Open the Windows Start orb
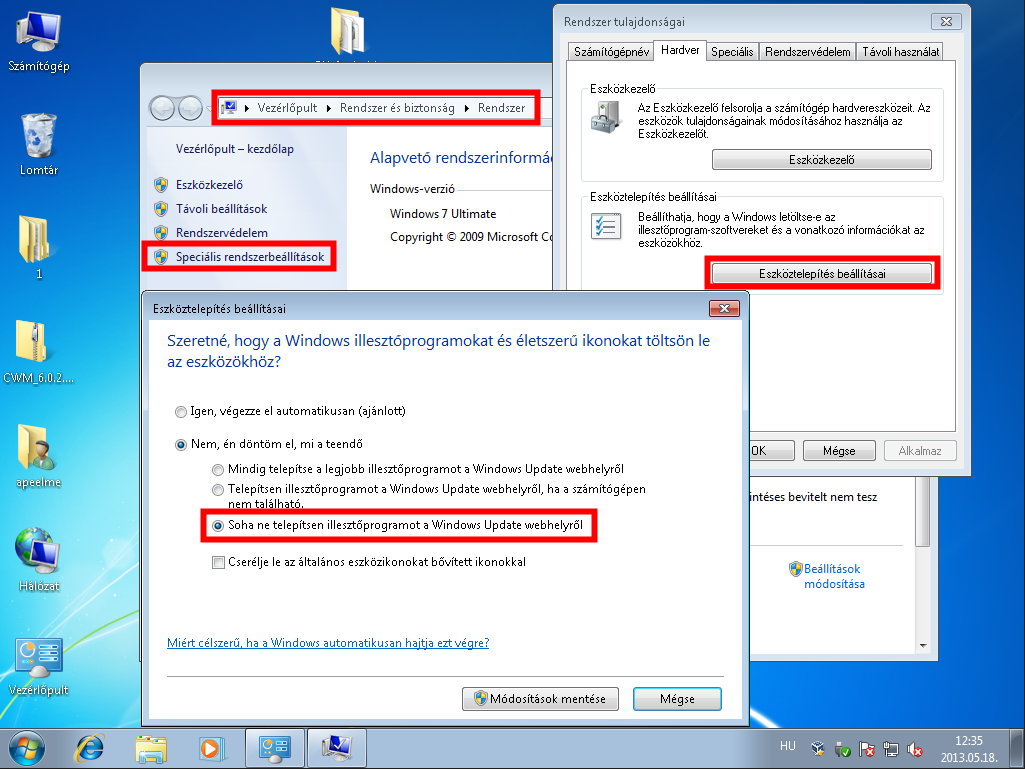This screenshot has height=769, width=1025. point(26,747)
